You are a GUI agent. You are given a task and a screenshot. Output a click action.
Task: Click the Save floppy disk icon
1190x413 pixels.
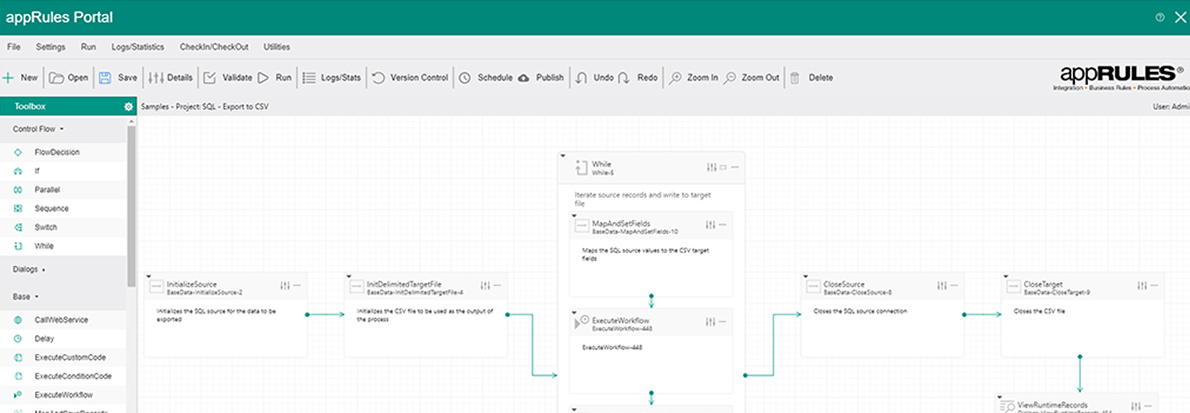(105, 77)
